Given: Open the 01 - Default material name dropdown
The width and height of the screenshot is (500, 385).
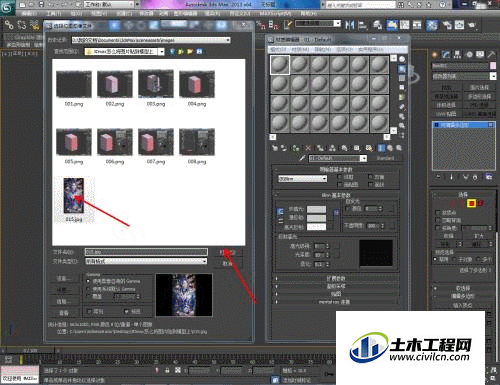Looking at the screenshot, I should pos(364,158).
